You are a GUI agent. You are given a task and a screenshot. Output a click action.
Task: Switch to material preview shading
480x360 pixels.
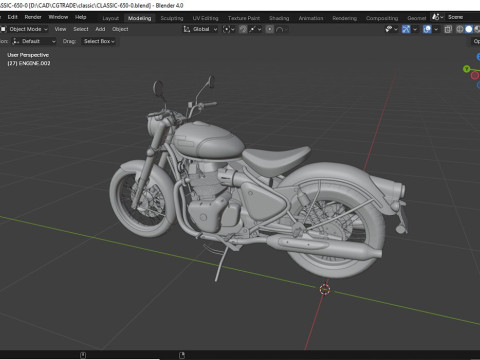coord(477,29)
